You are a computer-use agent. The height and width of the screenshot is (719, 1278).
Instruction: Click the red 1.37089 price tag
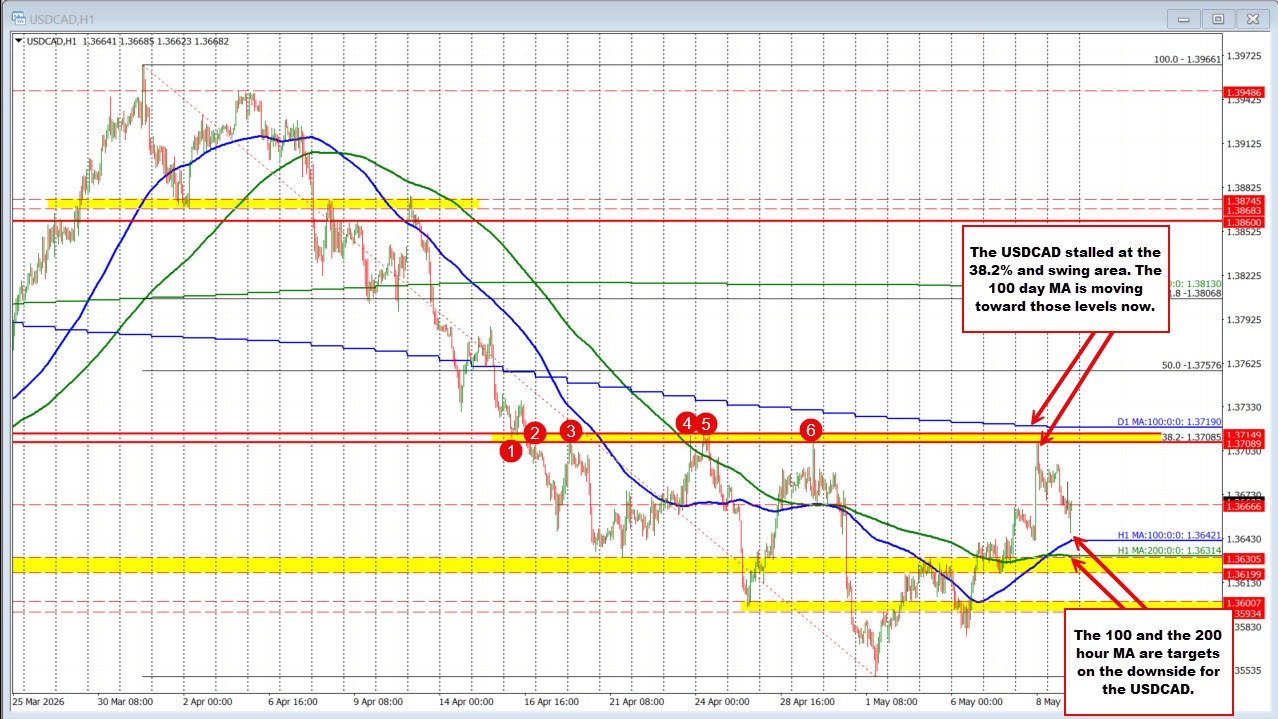(x=1245, y=443)
